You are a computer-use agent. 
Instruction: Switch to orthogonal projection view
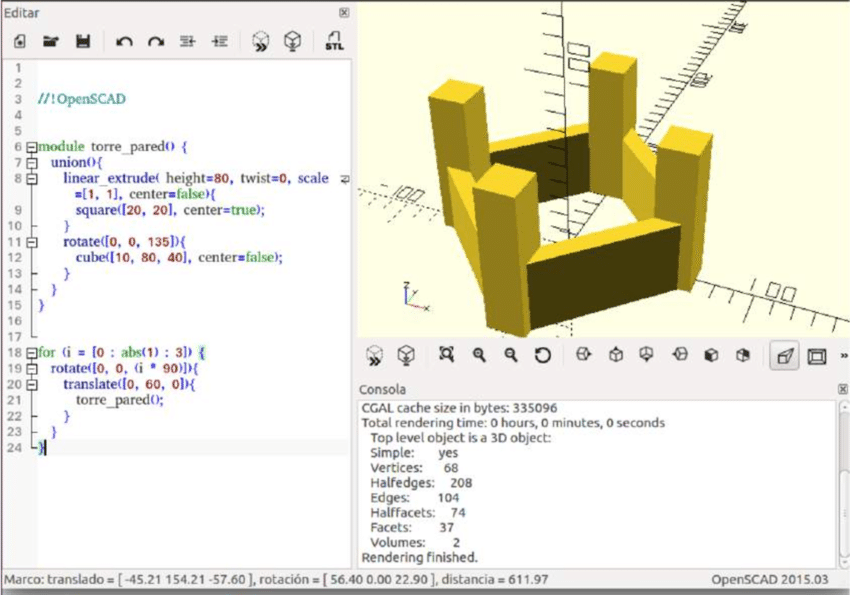click(816, 355)
